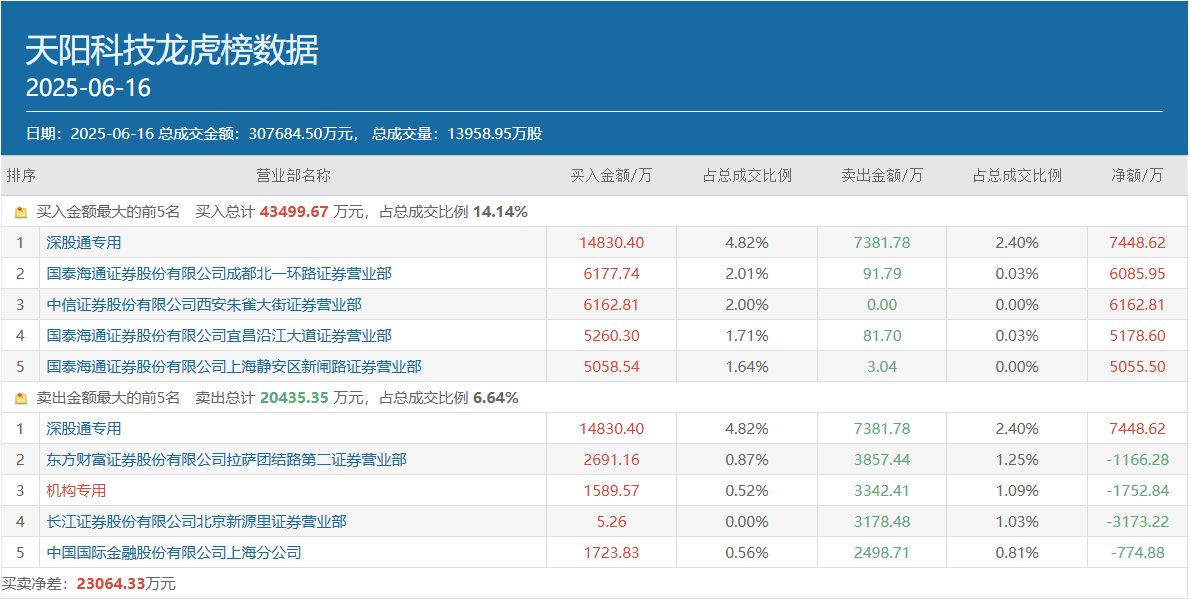Click the 卖出金额/万 column header

(882, 175)
